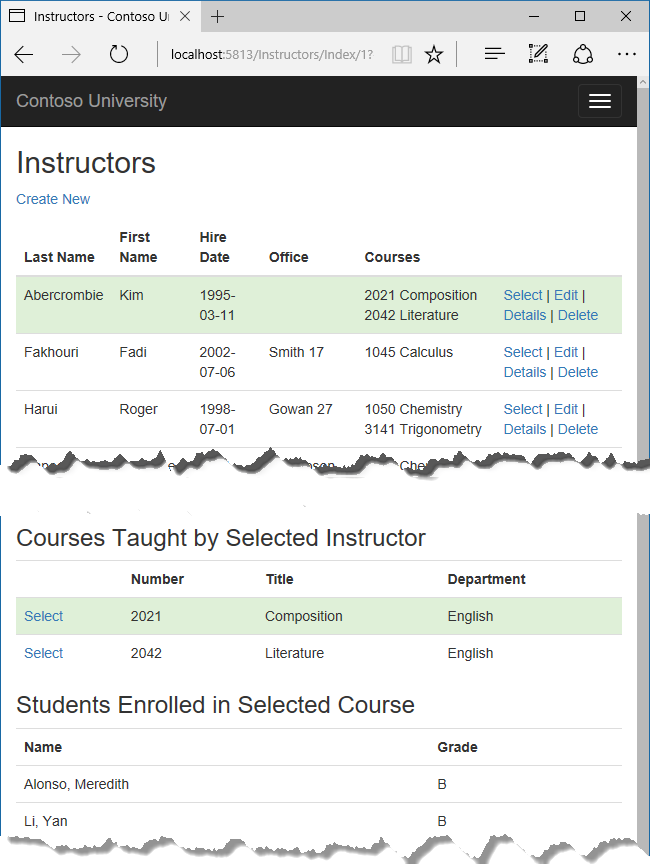Refresh the page
Screen dimensions: 650x864
pyautogui.click(x=119, y=55)
